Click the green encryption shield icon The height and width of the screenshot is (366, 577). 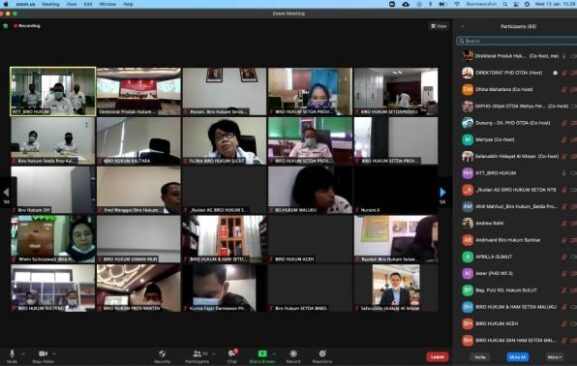(6, 26)
